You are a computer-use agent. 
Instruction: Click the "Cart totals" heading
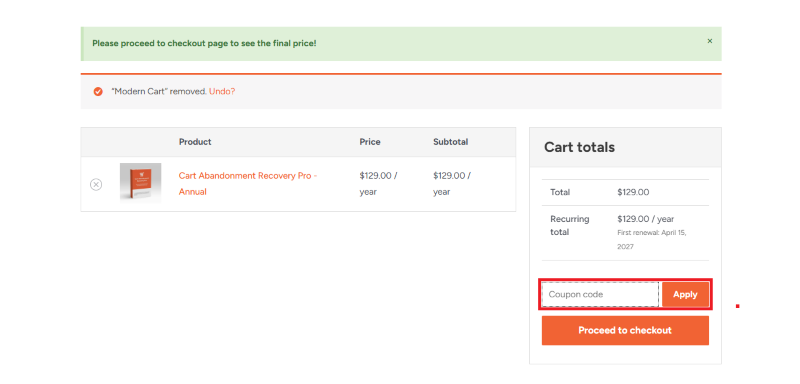coord(579,147)
